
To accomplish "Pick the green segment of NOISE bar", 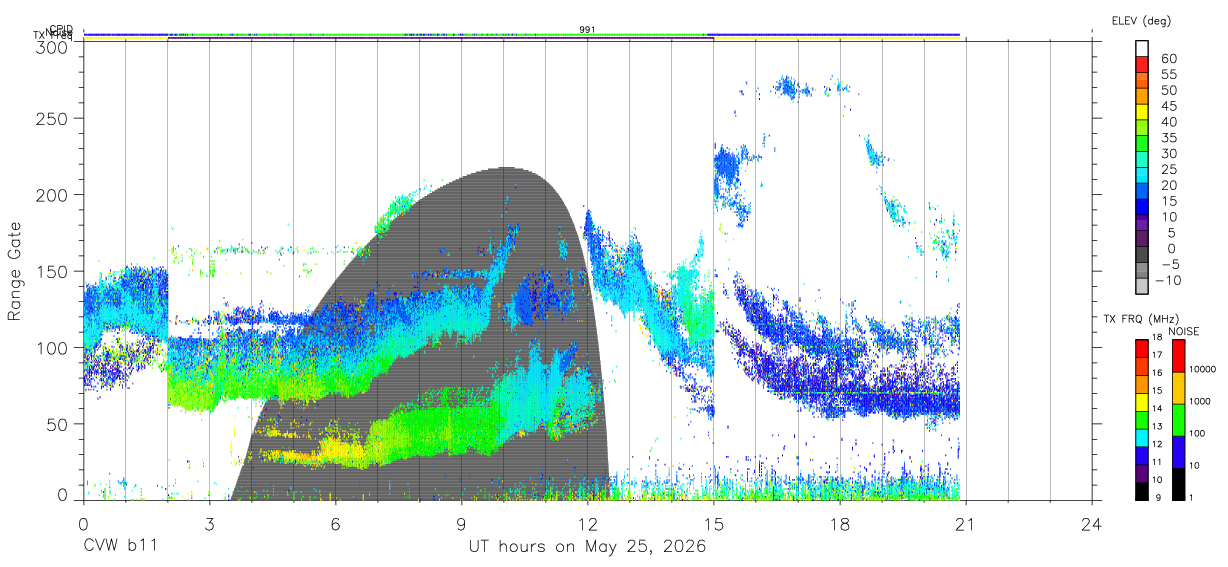I will coord(1178,420).
